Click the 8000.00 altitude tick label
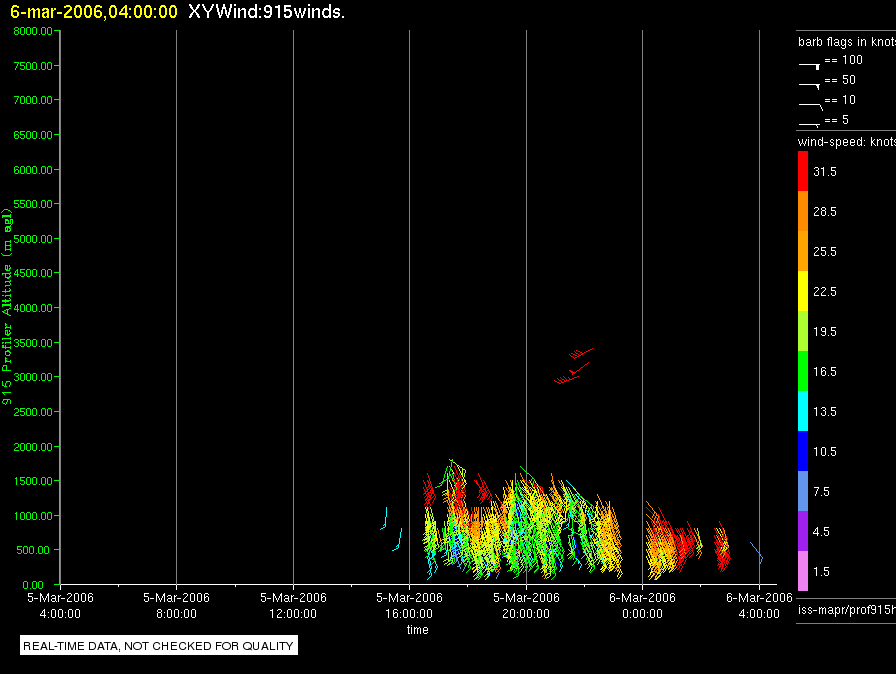Image resolution: width=896 pixels, height=674 pixels. click(x=33, y=31)
